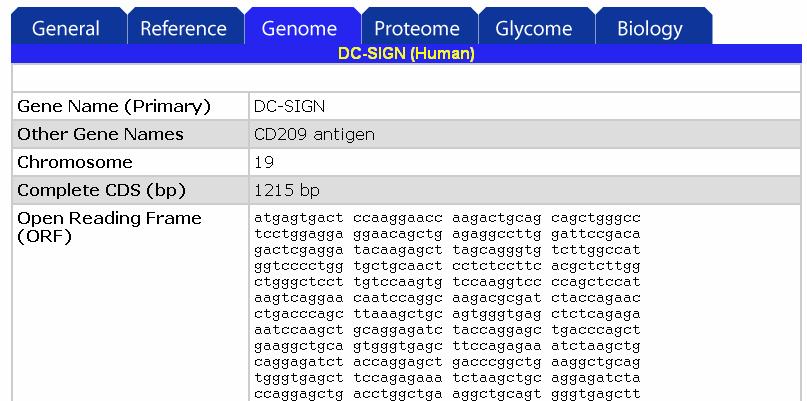This screenshot has height=401, width=807.
Task: Click sequence block cagctgggcc in first row
Action: [595, 218]
